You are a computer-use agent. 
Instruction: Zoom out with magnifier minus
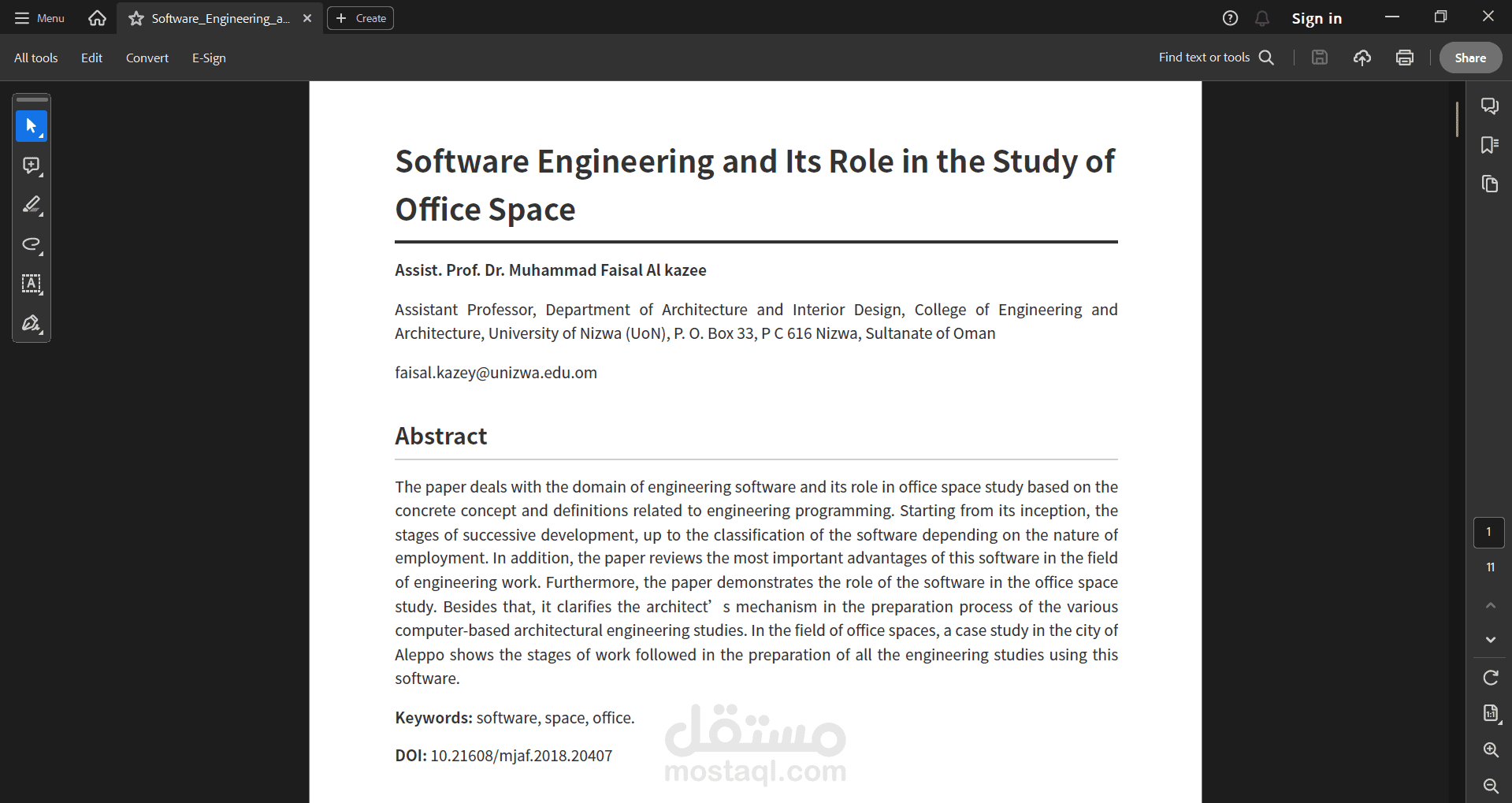pyautogui.click(x=1490, y=786)
